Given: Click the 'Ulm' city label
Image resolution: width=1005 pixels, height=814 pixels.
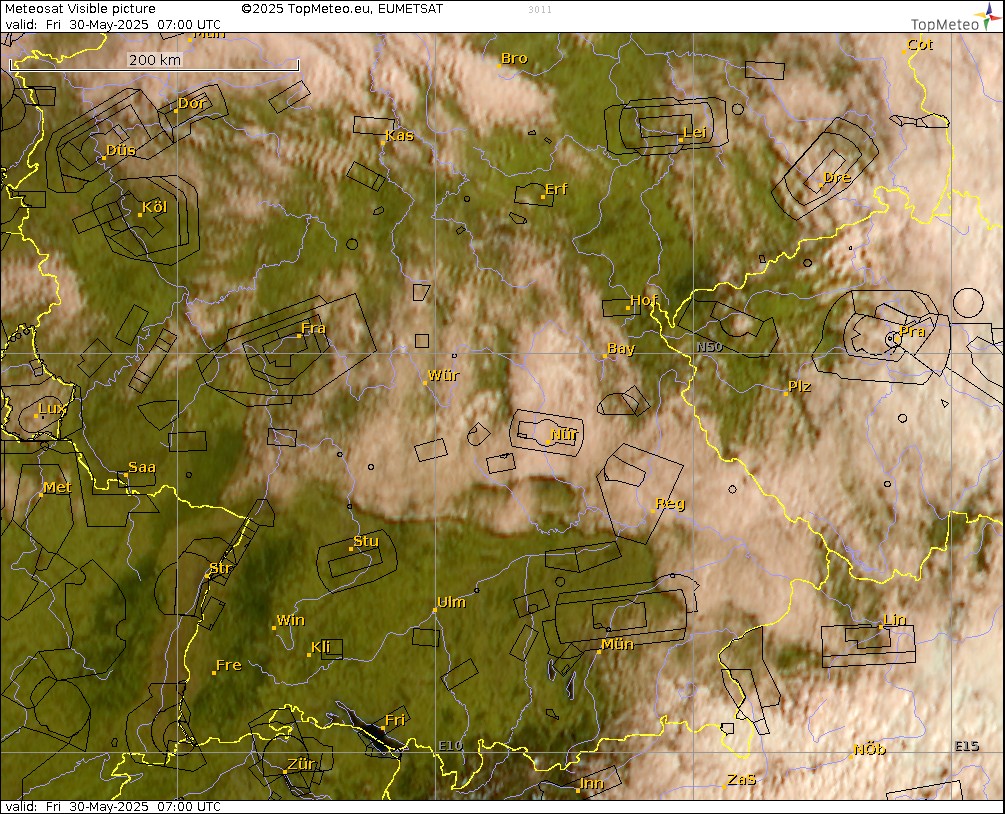Looking at the screenshot, I should [x=451, y=602].
